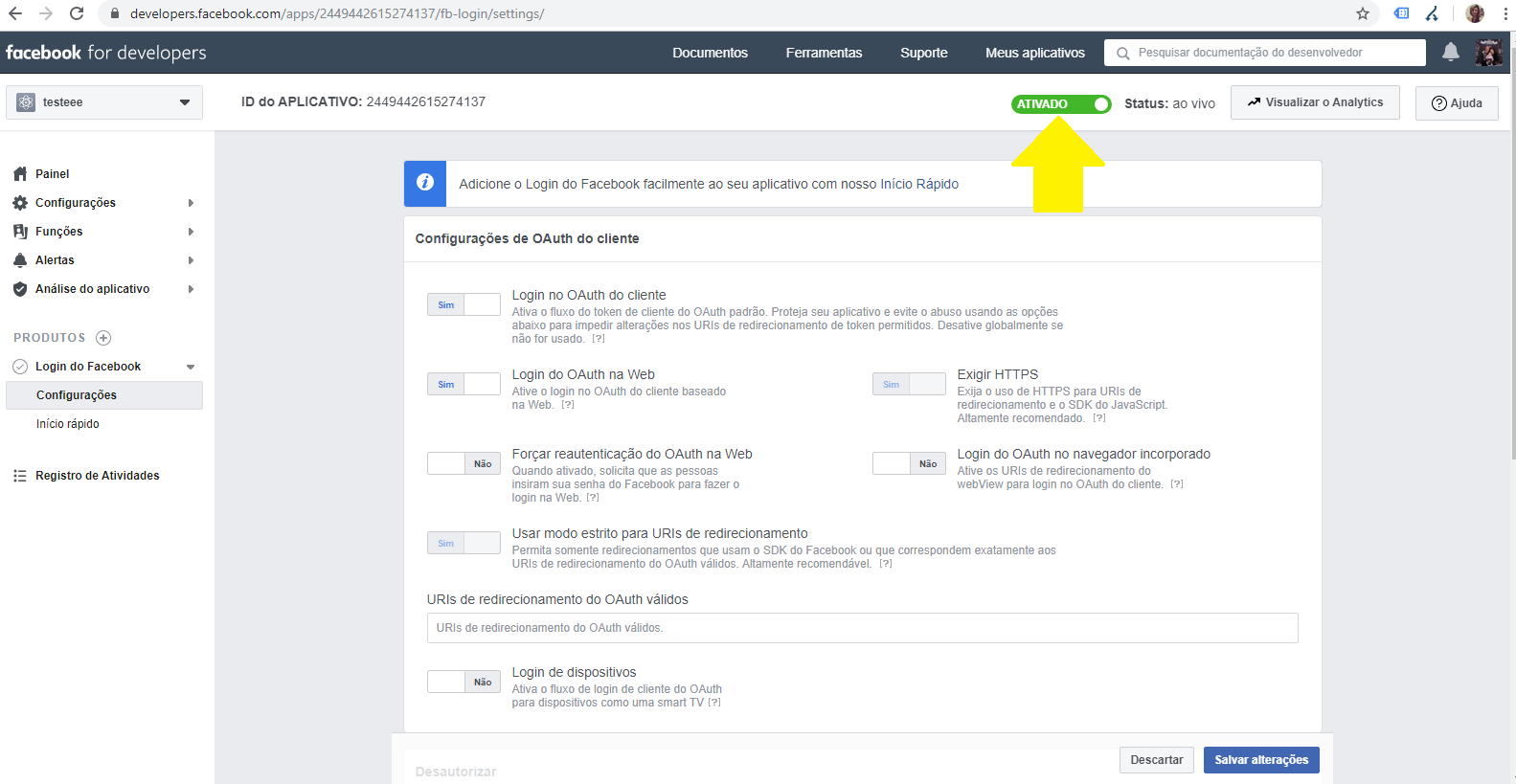Viewport: 1516px width, 784px height.
Task: Open the Chrome three-dot menu
Action: (x=1505, y=13)
